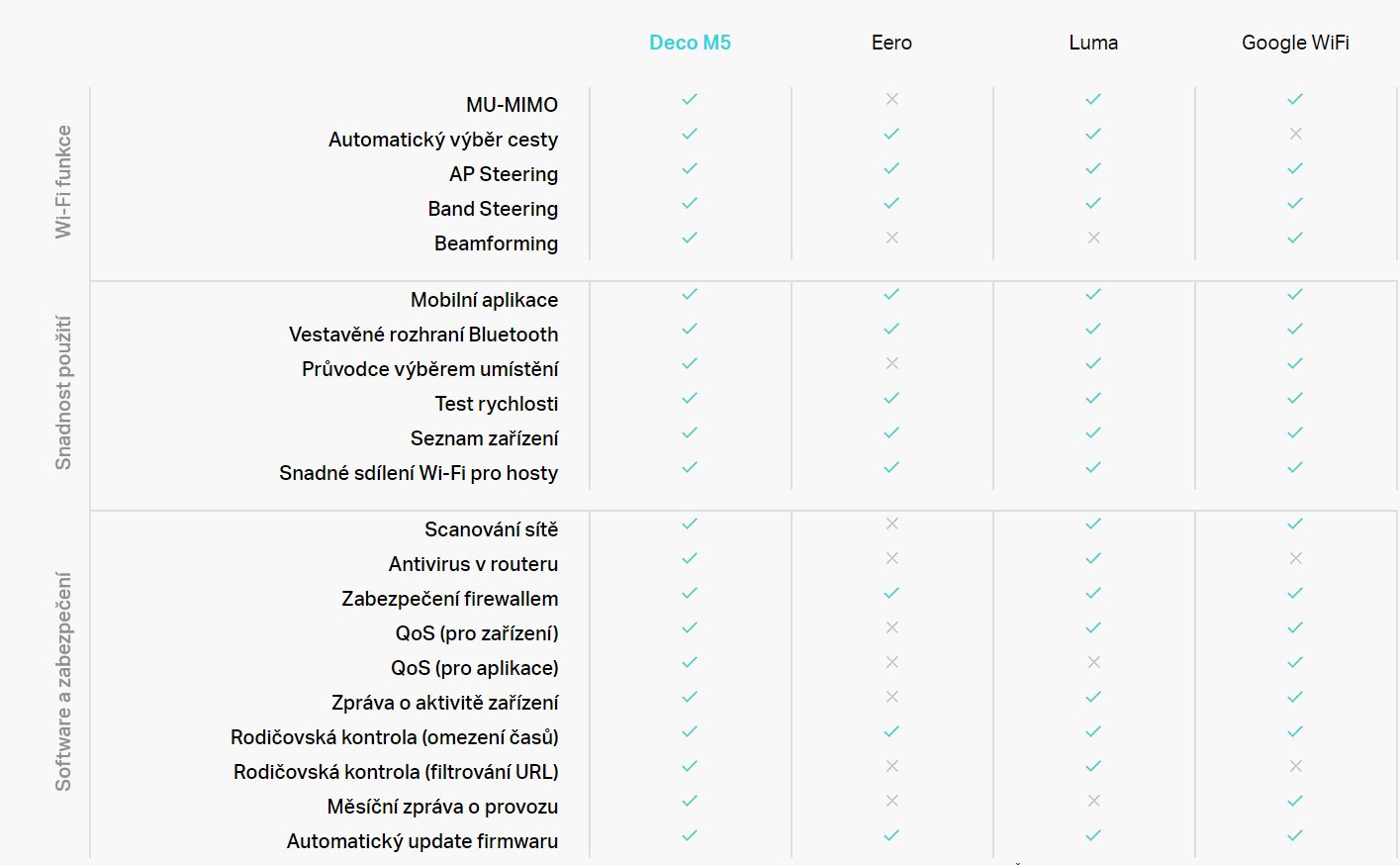Click the Wi-Fi funkce section label
The height and width of the screenshot is (865, 1400).
63,181
